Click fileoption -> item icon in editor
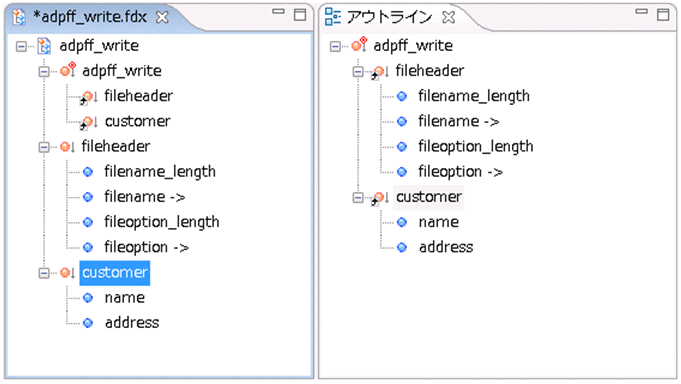 [x=88, y=248]
